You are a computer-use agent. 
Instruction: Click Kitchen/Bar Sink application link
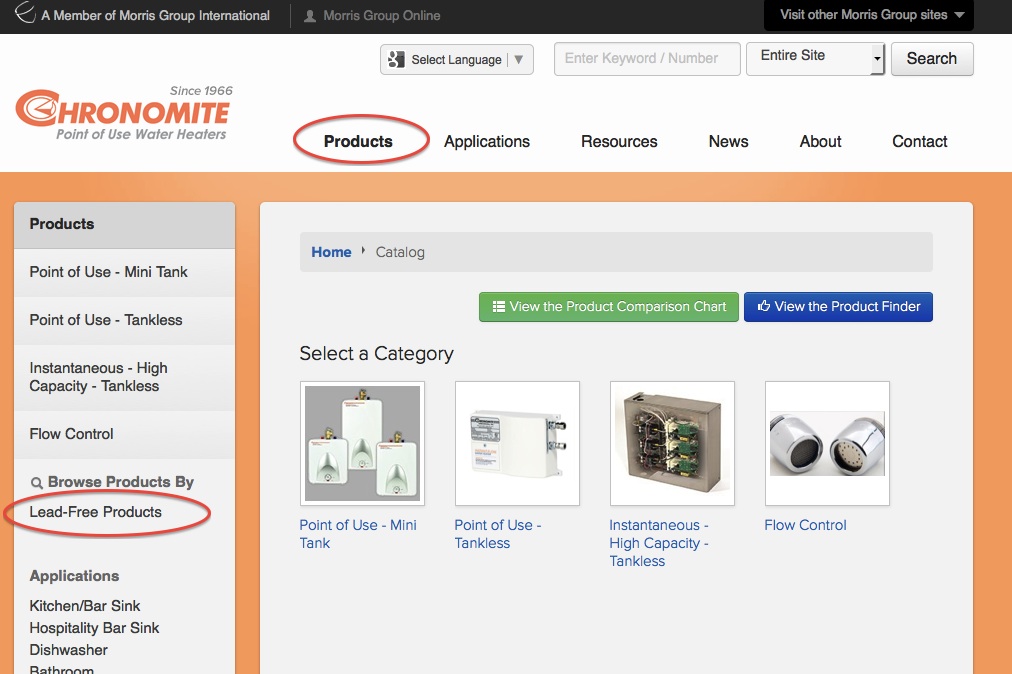[x=85, y=606]
